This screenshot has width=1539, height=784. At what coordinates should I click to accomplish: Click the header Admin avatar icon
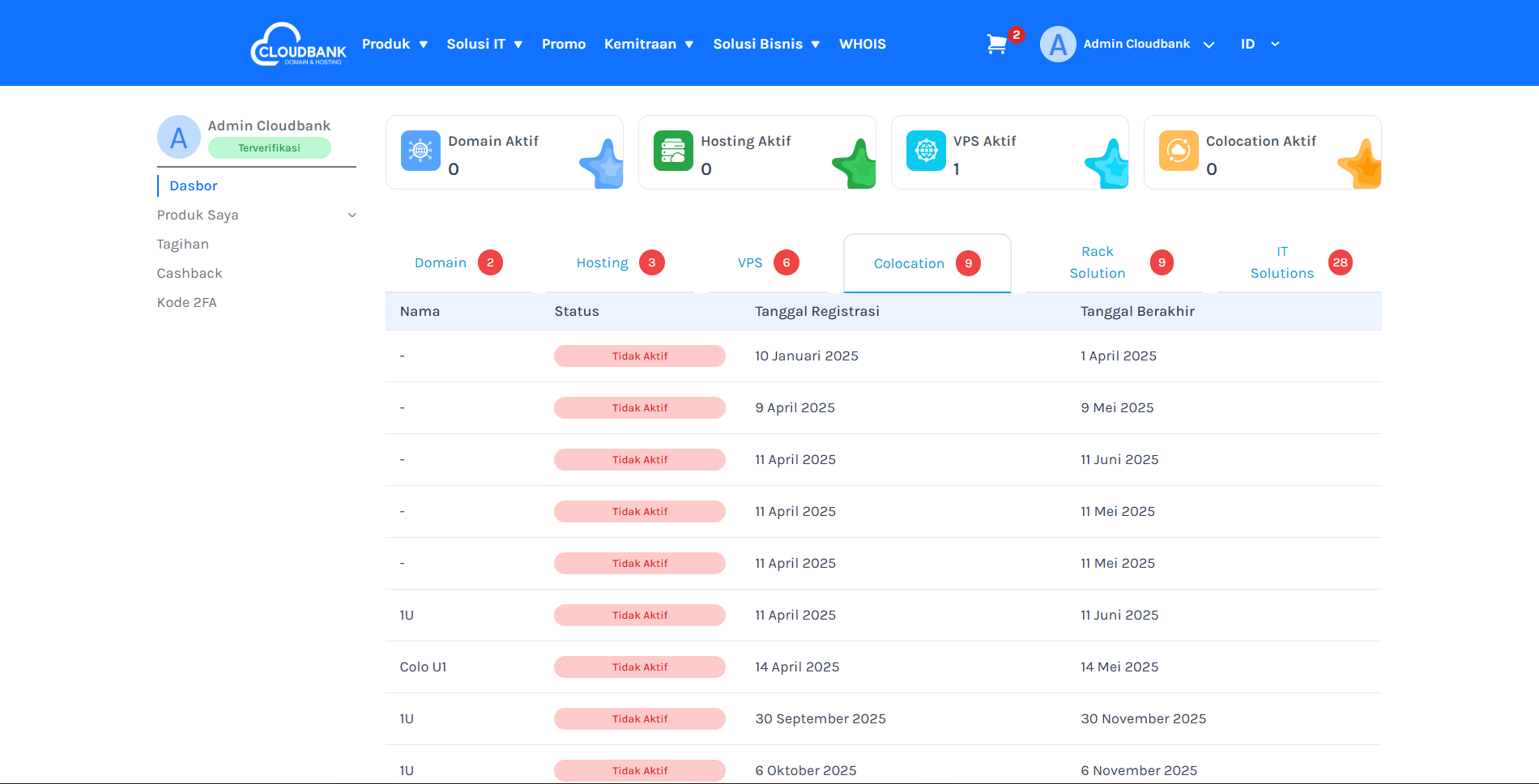tap(1058, 45)
